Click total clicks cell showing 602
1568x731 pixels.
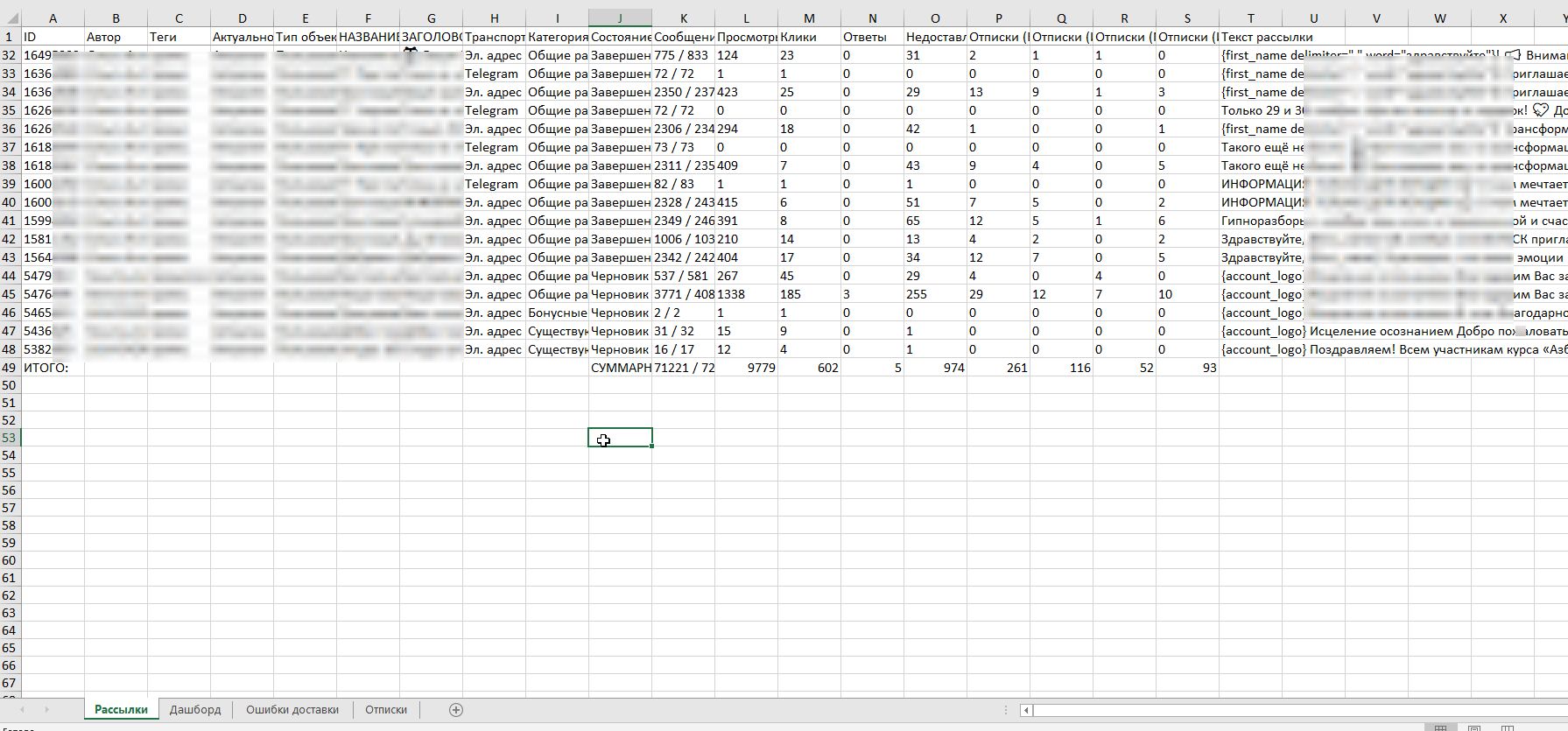coord(809,368)
